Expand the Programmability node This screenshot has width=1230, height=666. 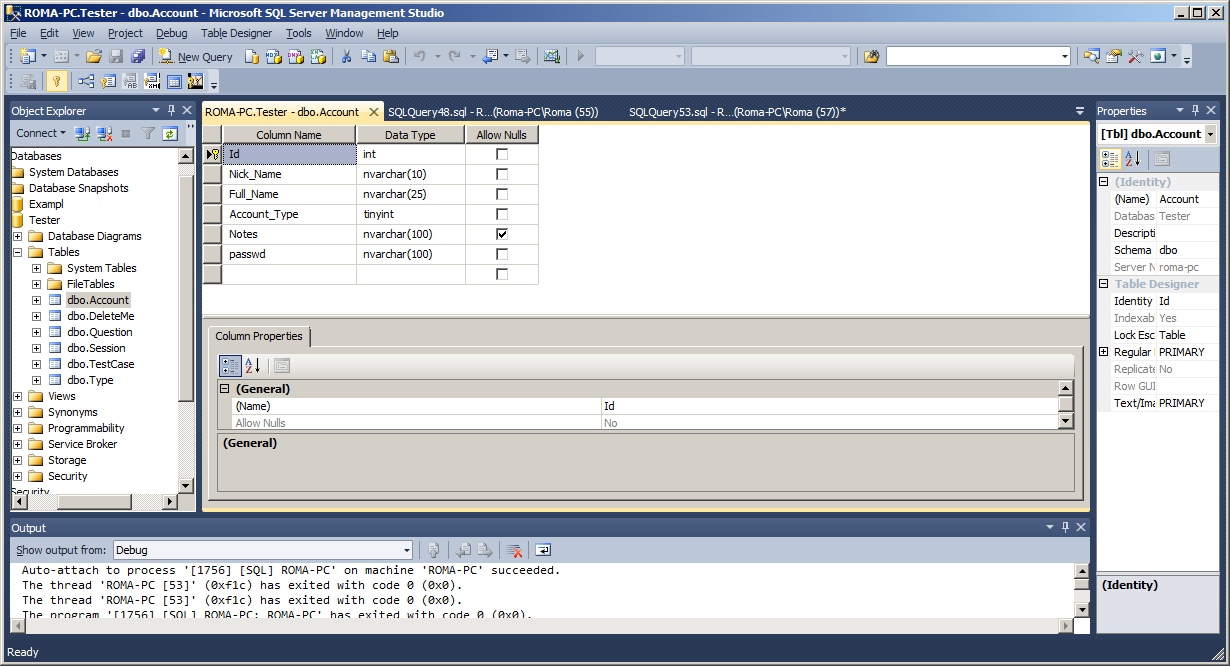point(18,428)
